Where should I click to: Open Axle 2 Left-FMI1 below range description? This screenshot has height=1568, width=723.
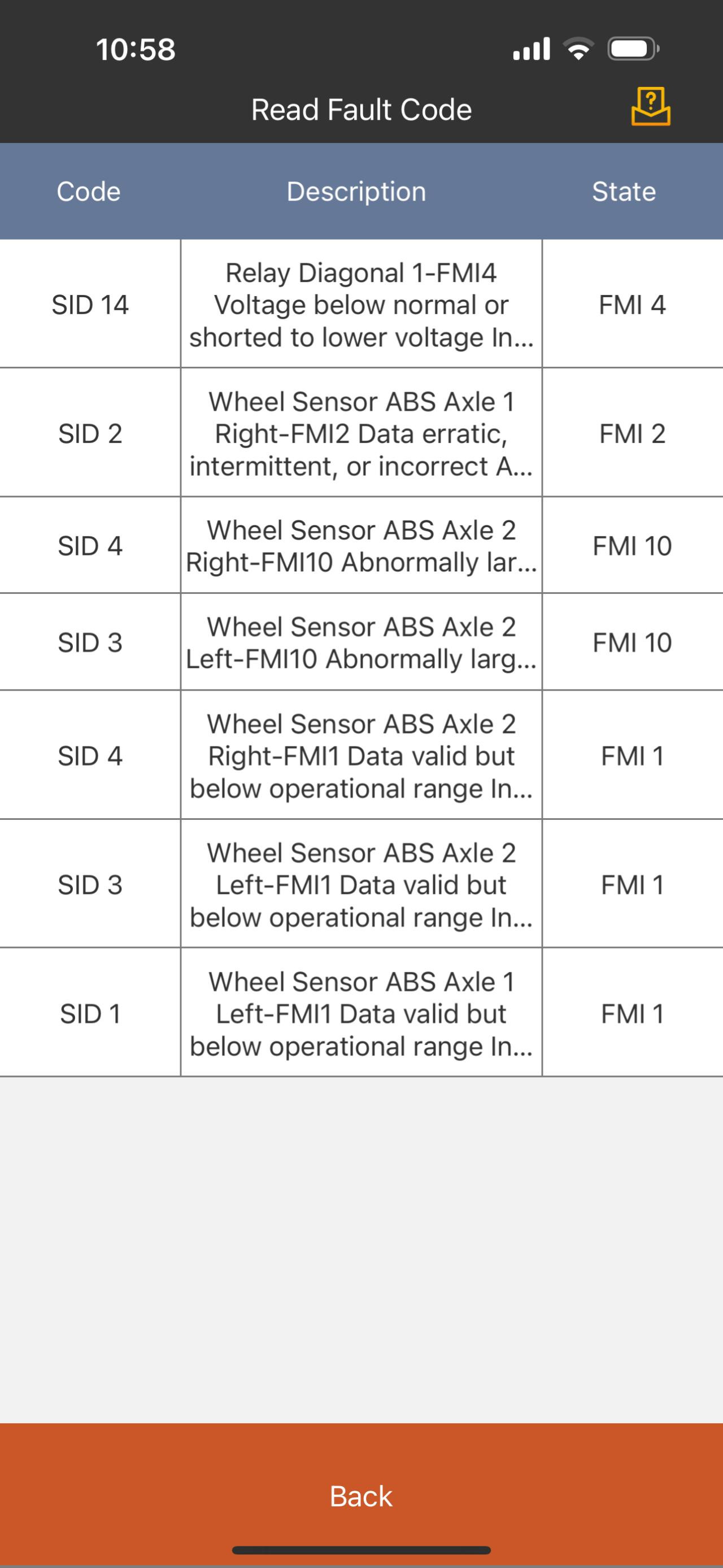pyautogui.click(x=361, y=884)
